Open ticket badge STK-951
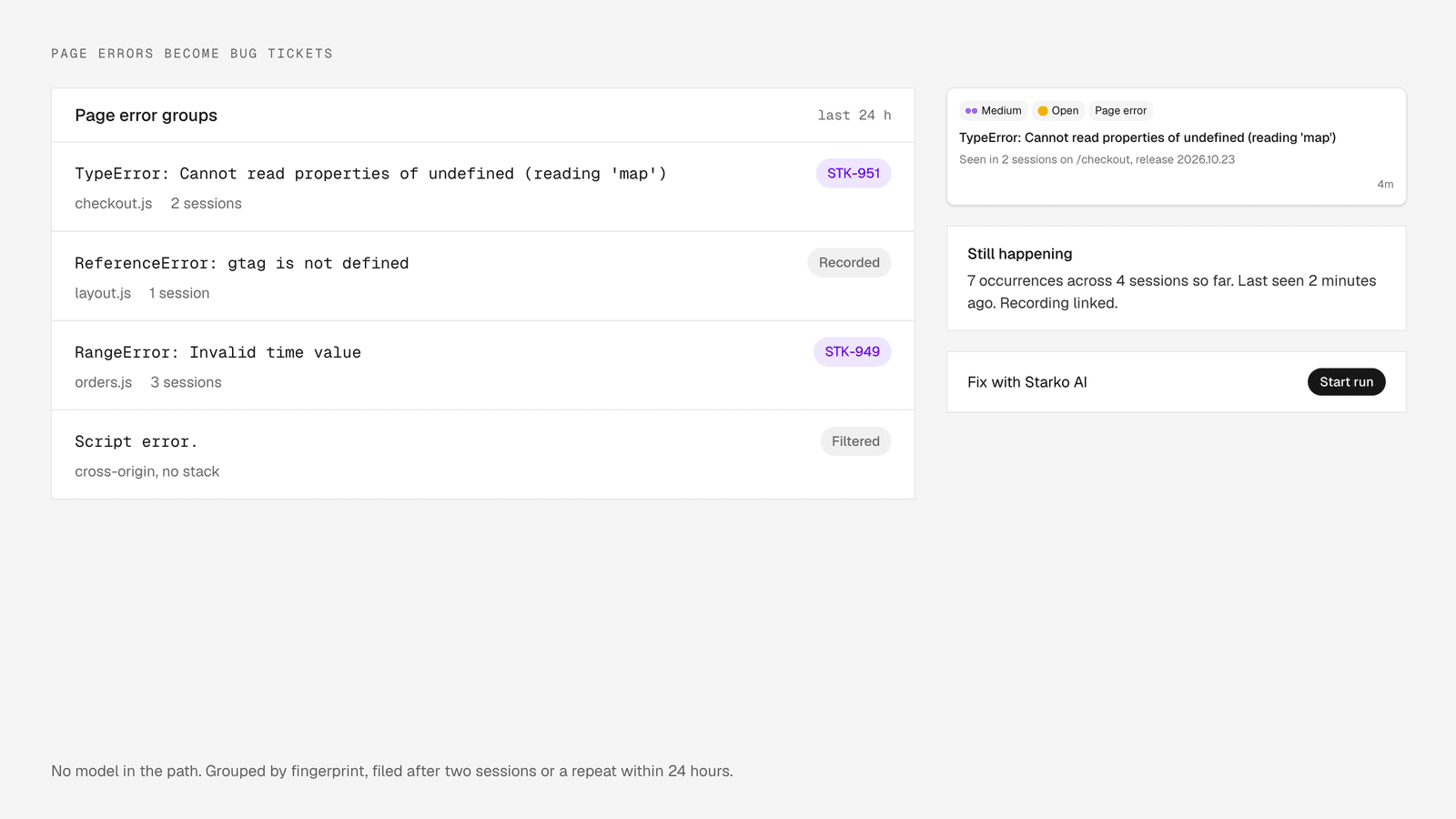 [854, 173]
